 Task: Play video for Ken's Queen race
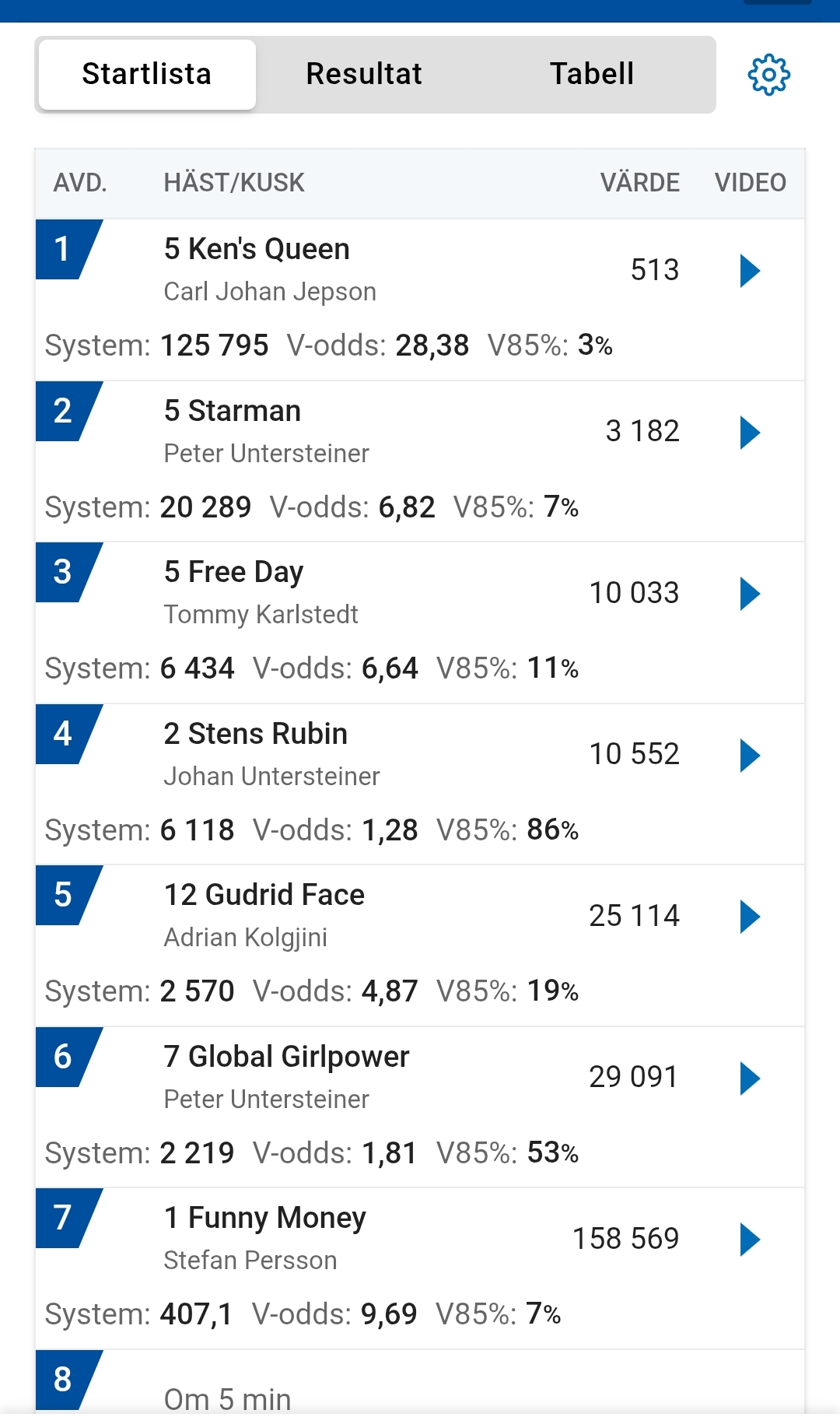tap(750, 271)
